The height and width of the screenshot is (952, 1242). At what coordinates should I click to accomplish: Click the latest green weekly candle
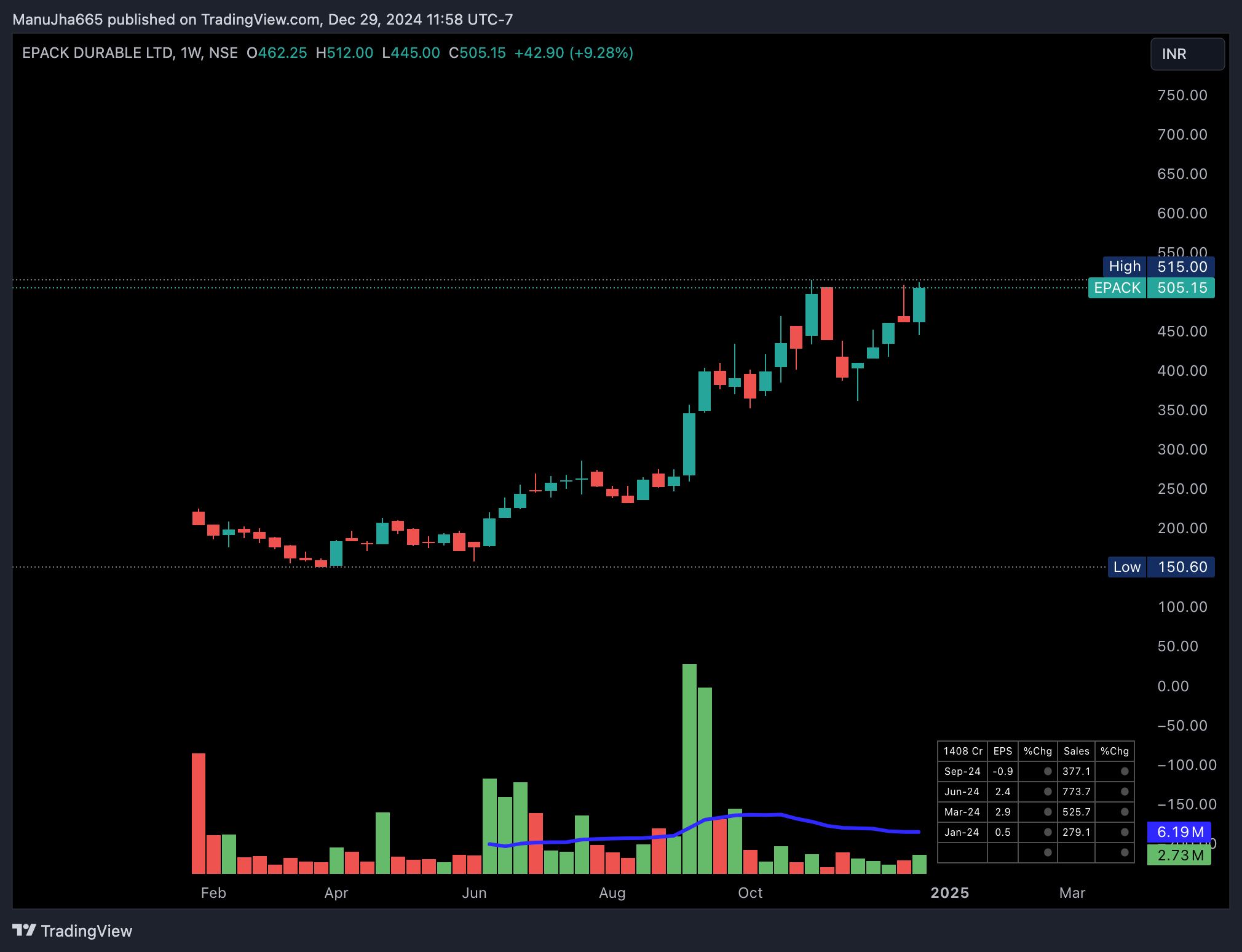tap(919, 304)
